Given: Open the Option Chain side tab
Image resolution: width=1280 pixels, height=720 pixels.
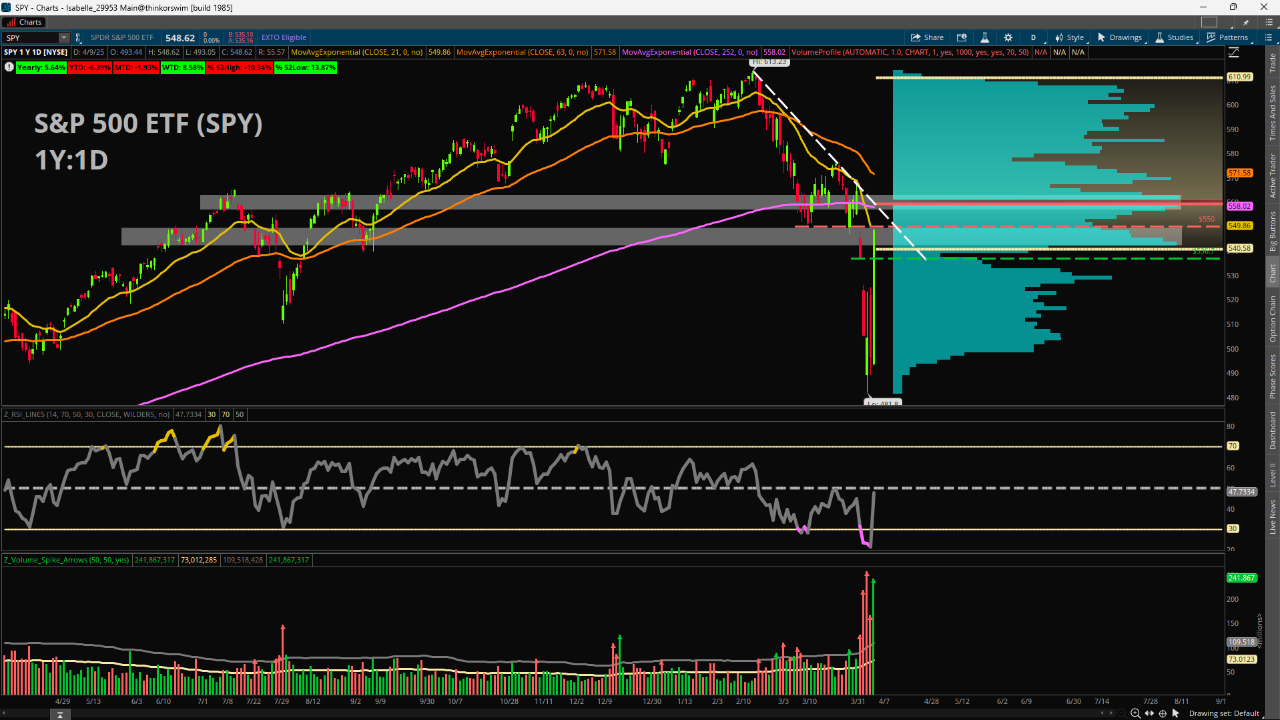Looking at the screenshot, I should [x=1273, y=319].
